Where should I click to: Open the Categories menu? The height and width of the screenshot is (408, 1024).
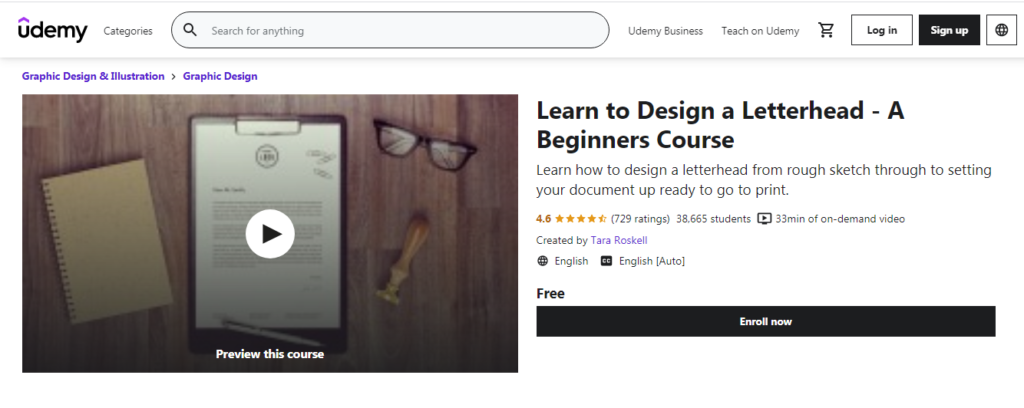[x=128, y=31]
